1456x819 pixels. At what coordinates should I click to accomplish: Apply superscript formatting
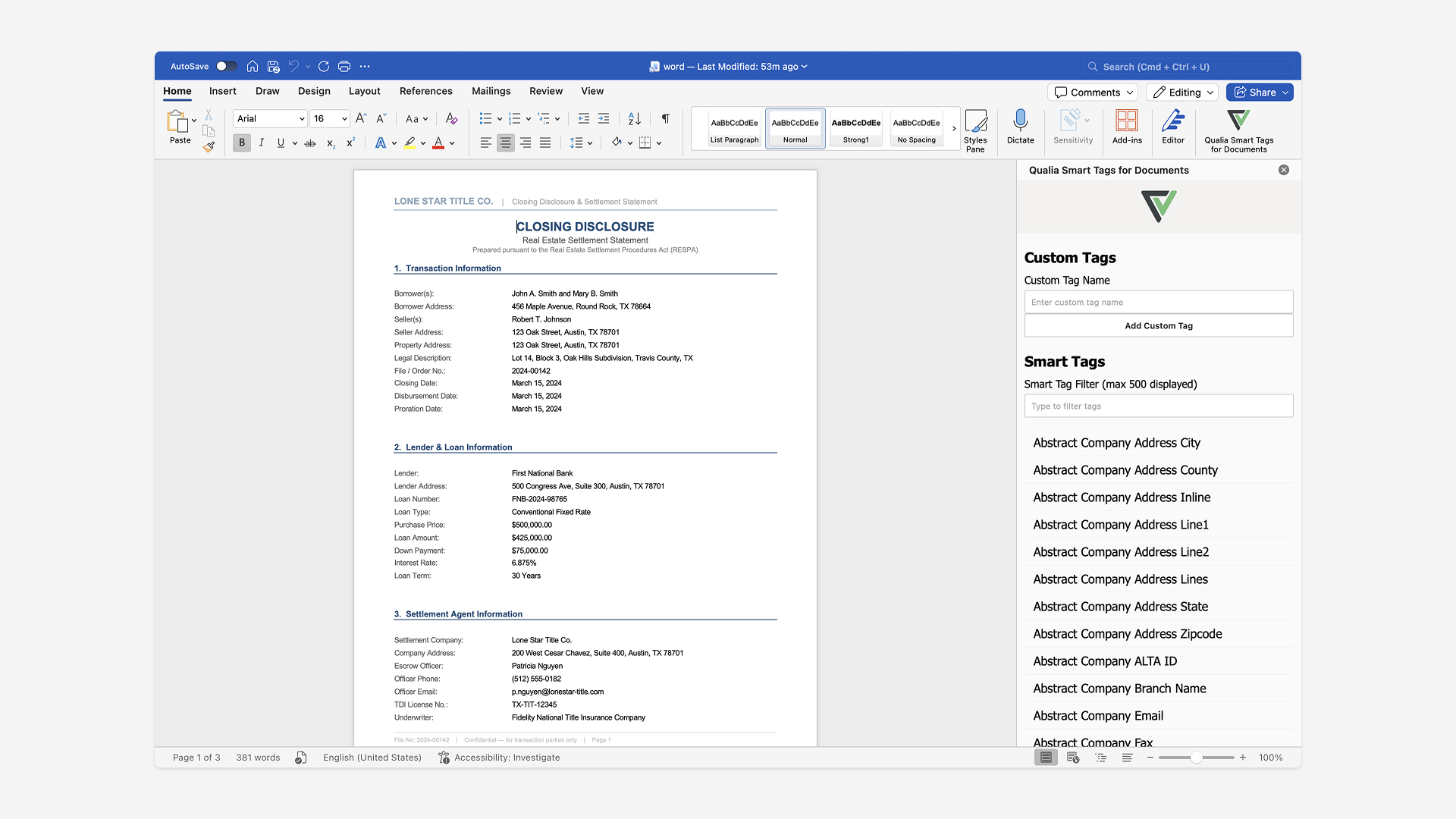point(350,143)
